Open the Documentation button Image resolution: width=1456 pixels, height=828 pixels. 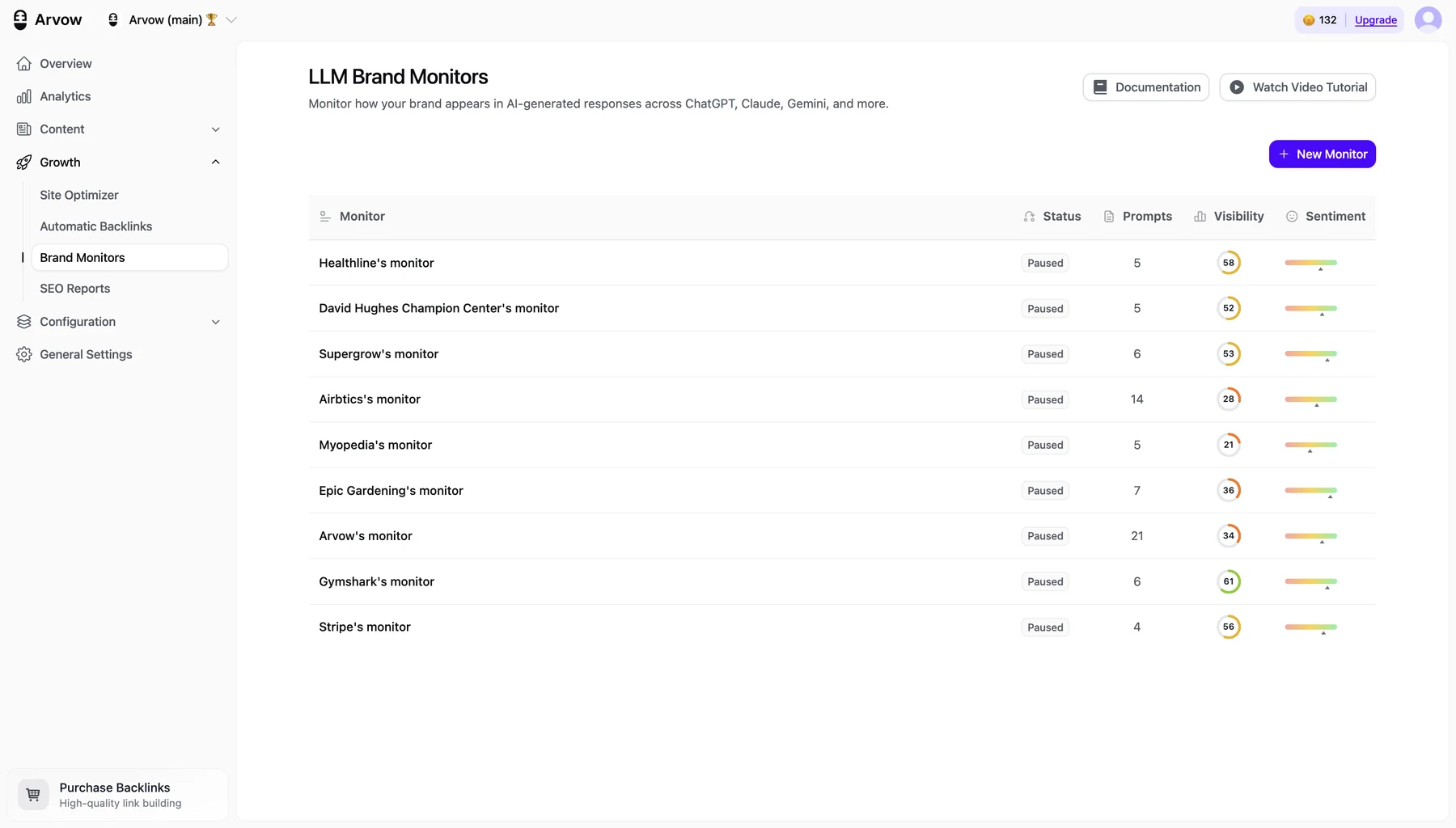pos(1146,87)
